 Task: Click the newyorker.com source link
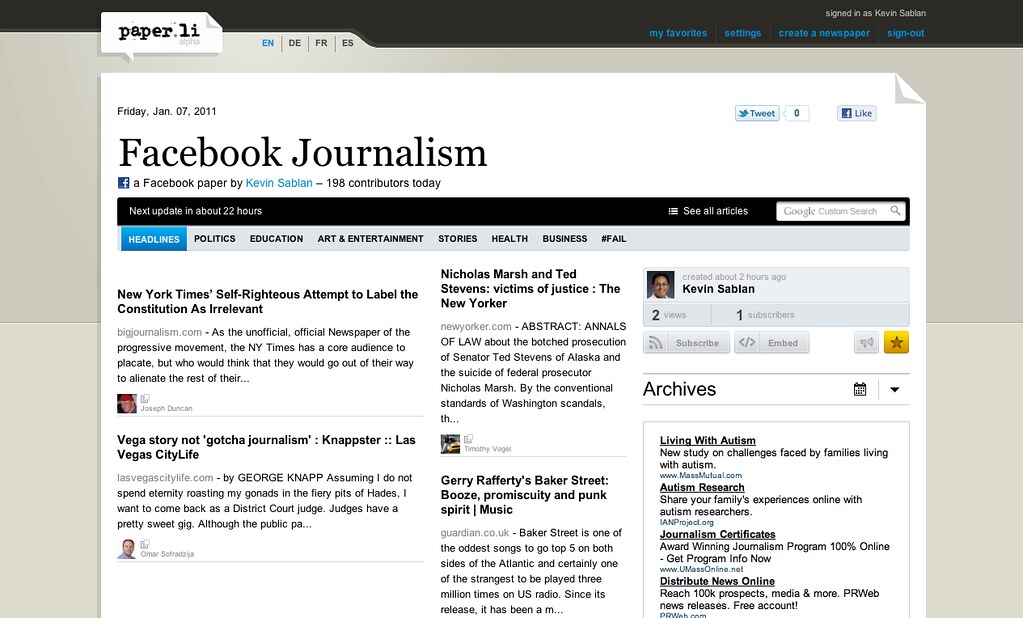pyautogui.click(x=476, y=326)
